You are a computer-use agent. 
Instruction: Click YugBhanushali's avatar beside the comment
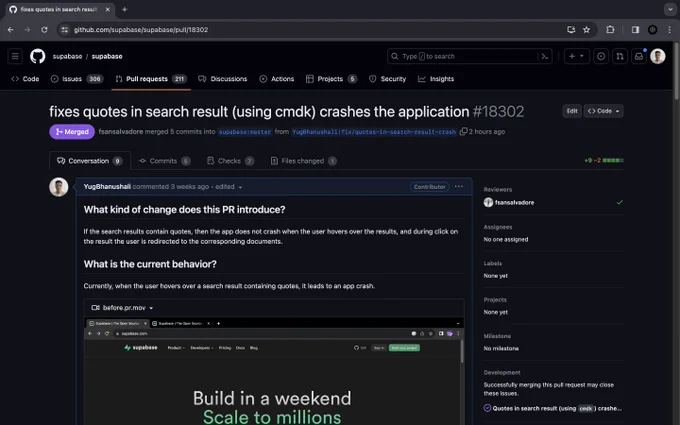coord(59,187)
